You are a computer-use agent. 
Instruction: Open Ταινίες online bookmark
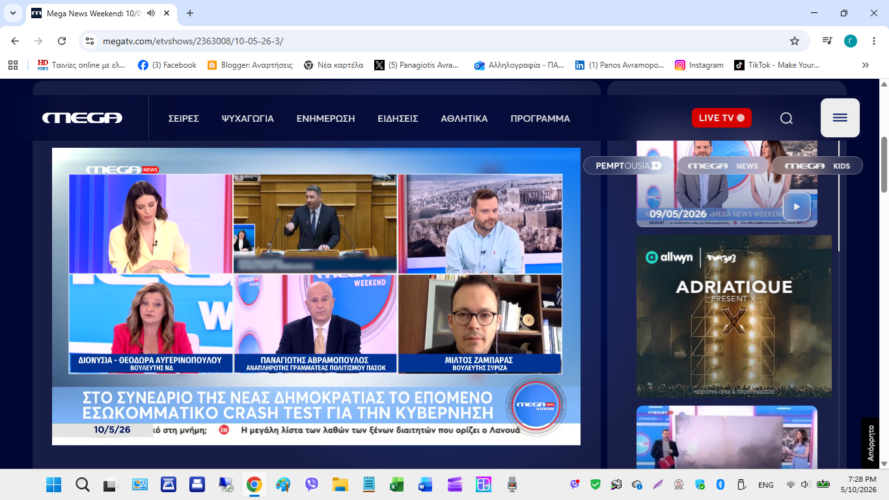point(81,65)
